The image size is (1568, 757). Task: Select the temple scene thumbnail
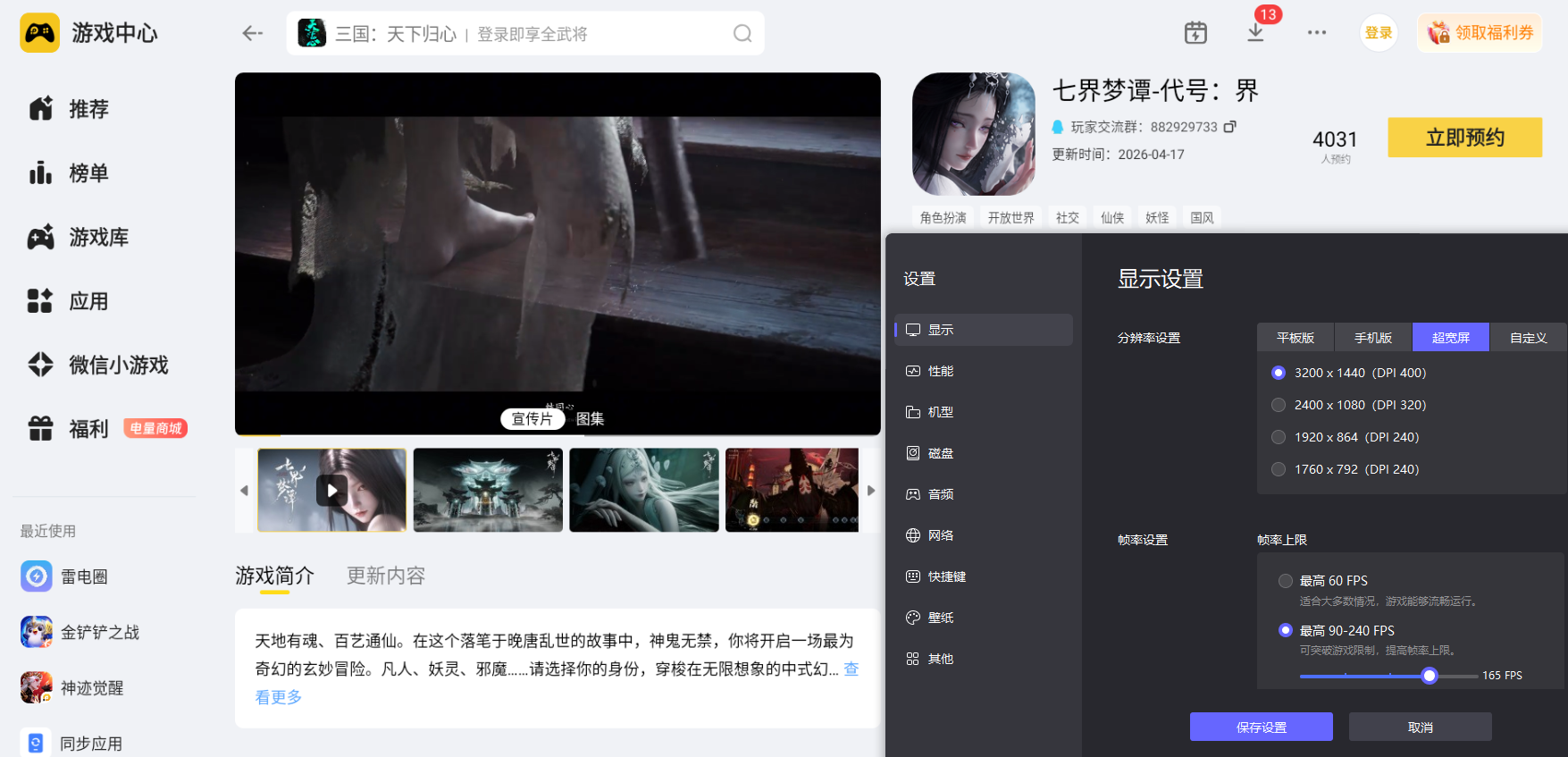[488, 490]
